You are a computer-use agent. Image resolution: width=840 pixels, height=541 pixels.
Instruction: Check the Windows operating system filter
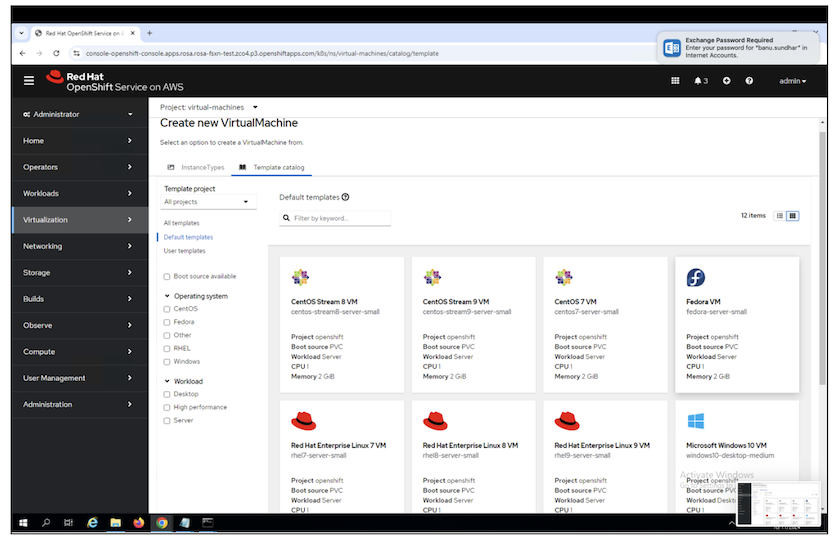167,362
